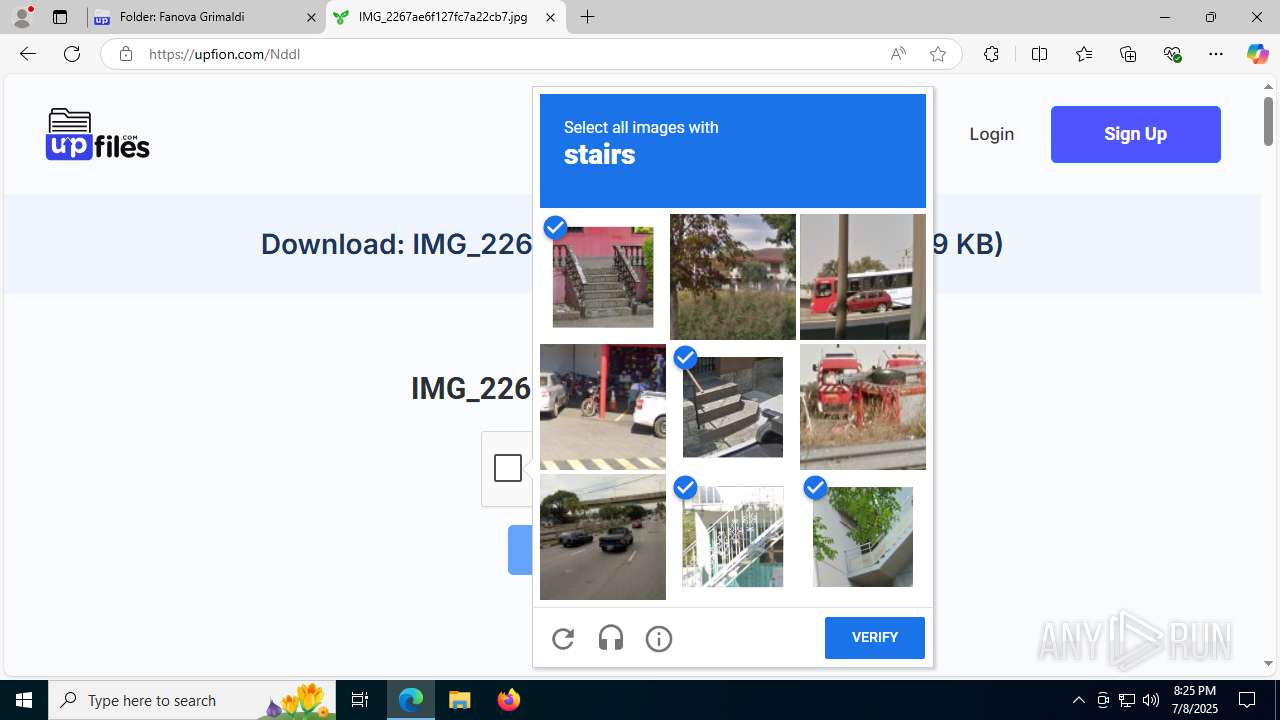Add page to favorites star
The width and height of the screenshot is (1280, 720).
coord(938,54)
